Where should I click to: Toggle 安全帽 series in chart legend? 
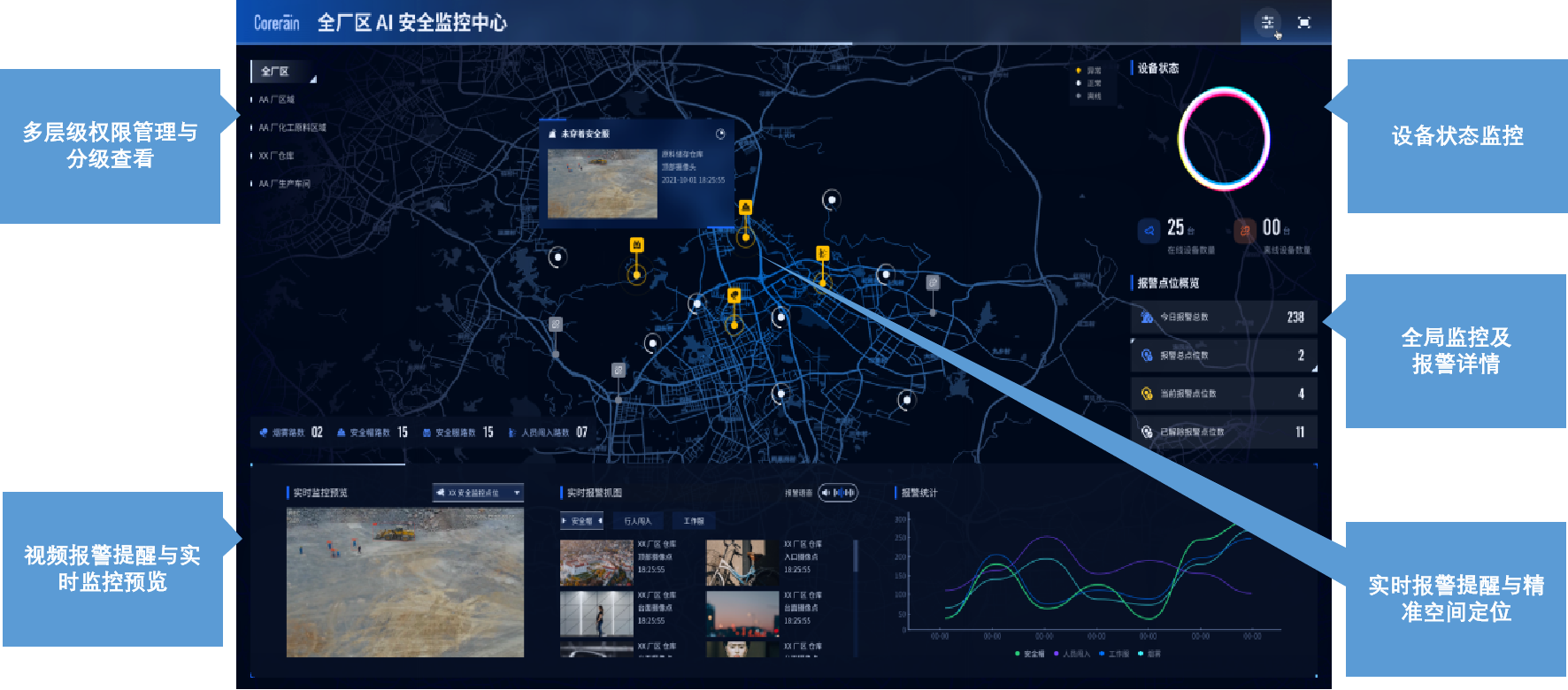point(1029,654)
